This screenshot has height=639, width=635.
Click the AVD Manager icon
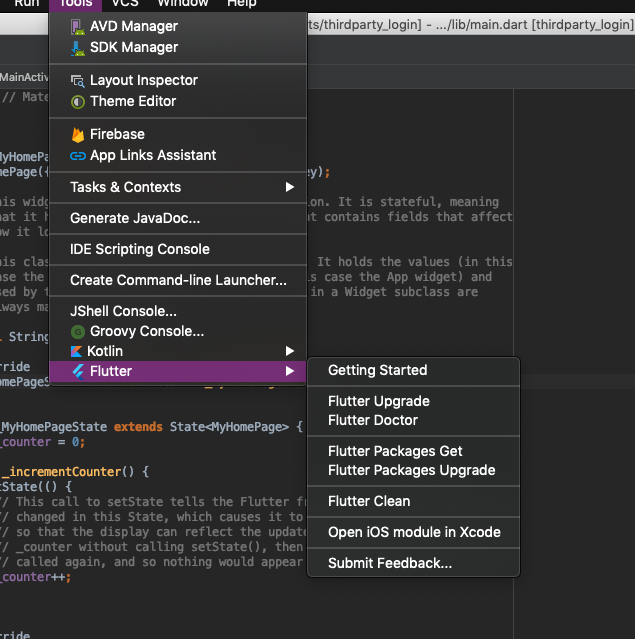pos(77,27)
